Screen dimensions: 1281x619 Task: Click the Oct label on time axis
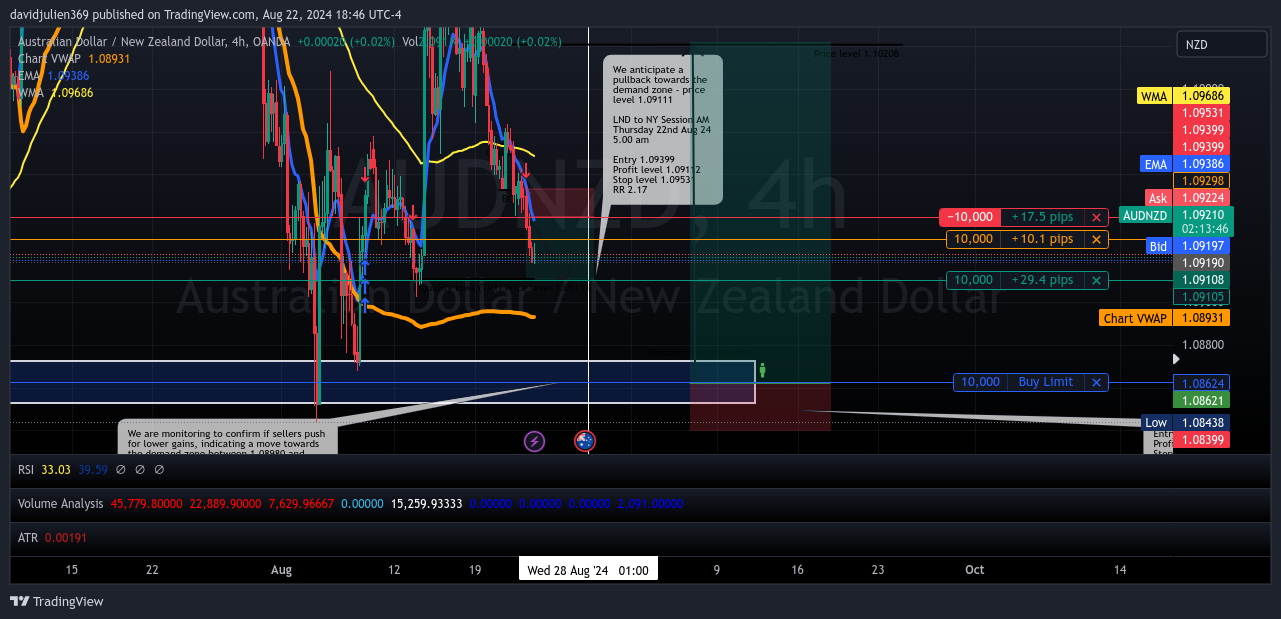[x=974, y=570]
